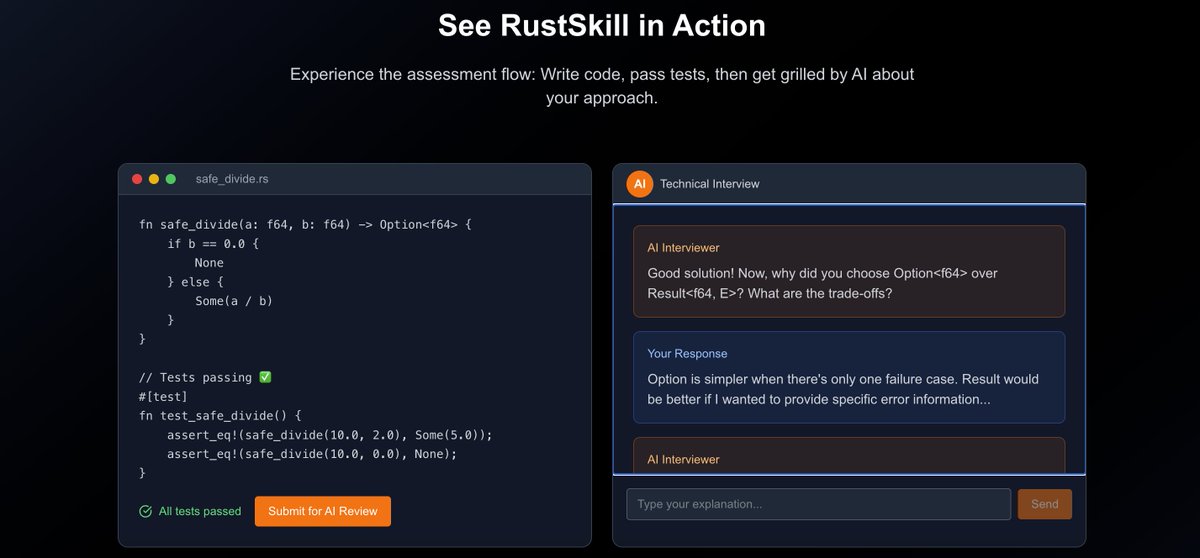The height and width of the screenshot is (558, 1200).
Task: Click the 'All tests passed' status text
Action: coord(200,511)
